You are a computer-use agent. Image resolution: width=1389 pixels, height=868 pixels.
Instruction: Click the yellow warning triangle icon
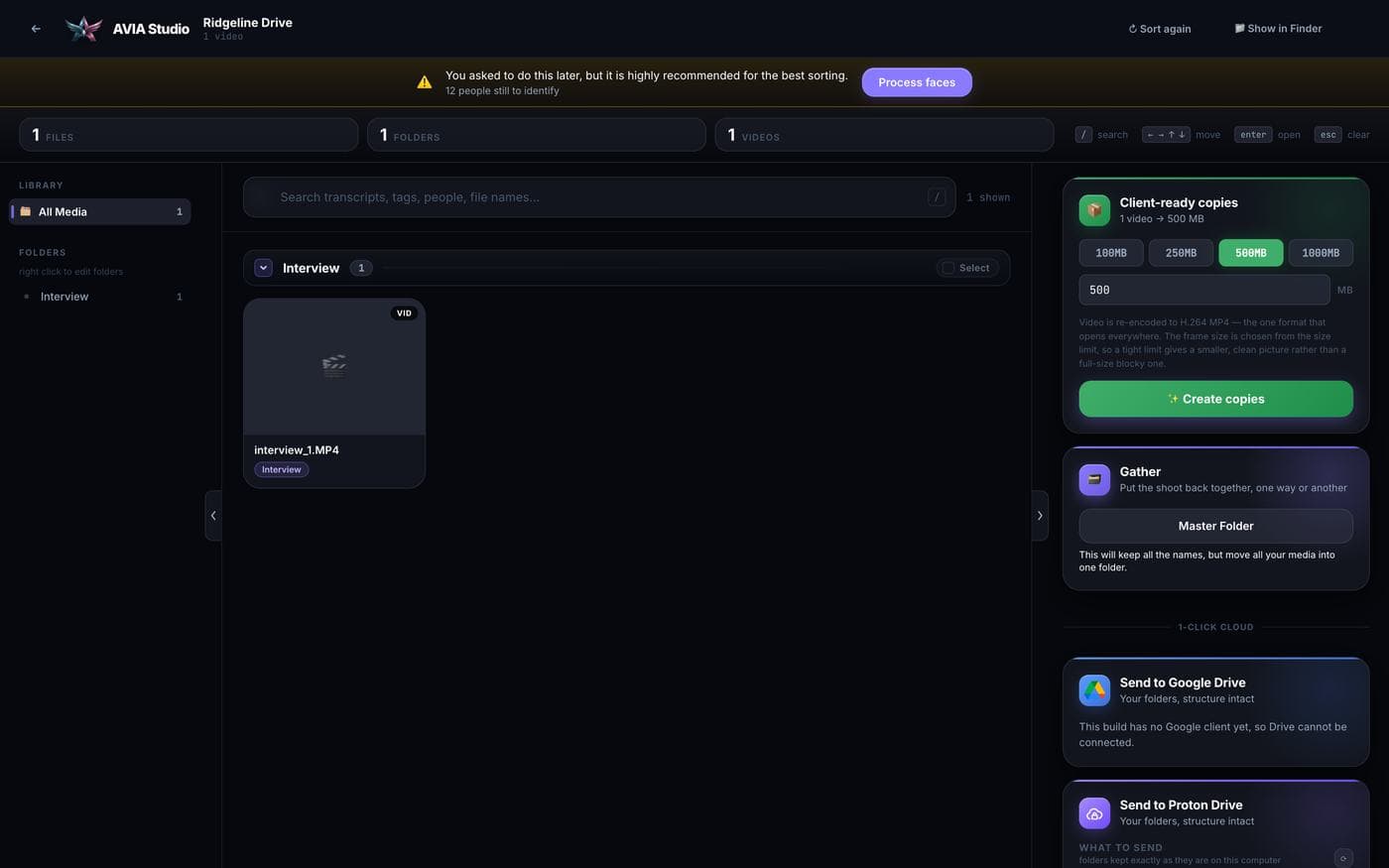(x=425, y=82)
